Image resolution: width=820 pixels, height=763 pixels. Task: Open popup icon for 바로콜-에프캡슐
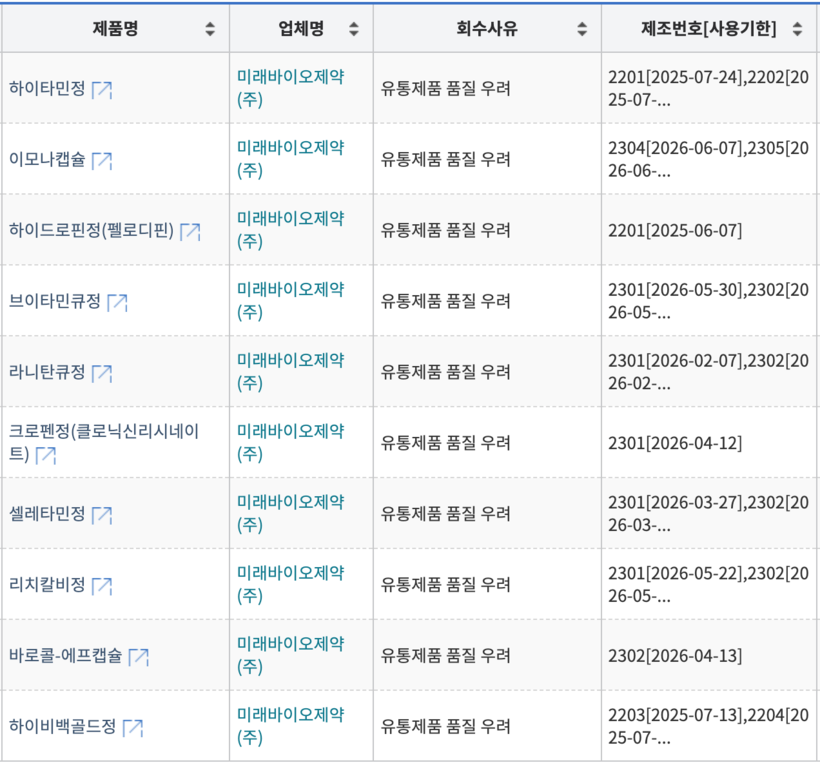point(138,657)
